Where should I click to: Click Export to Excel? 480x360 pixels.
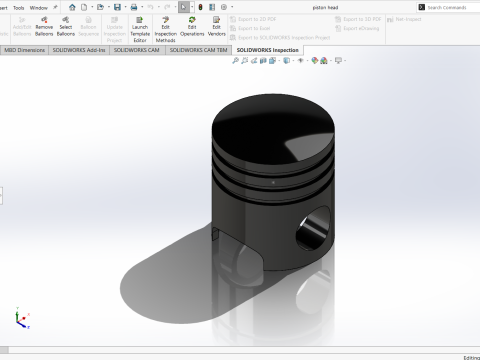coord(250,28)
